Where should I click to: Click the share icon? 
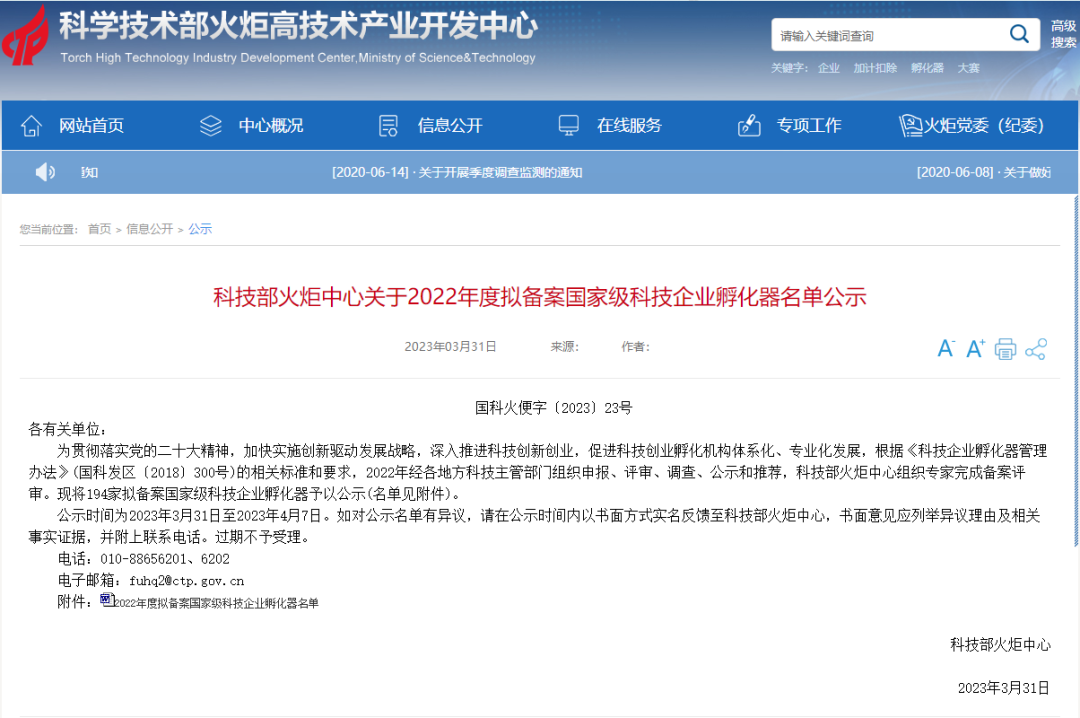click(x=1036, y=349)
